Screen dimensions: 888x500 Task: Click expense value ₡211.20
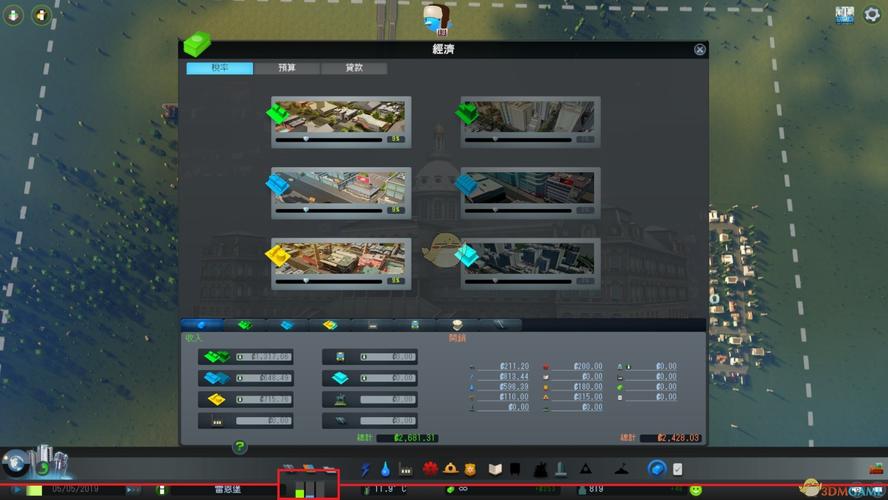[x=514, y=366]
